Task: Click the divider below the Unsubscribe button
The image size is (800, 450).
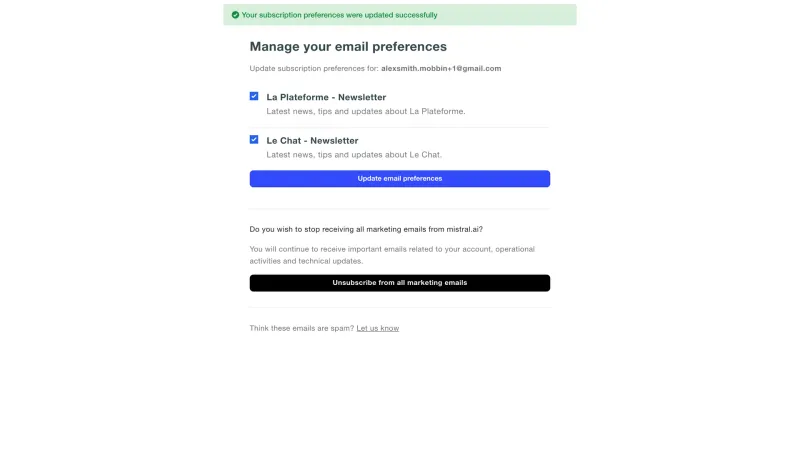Action: pos(399,307)
